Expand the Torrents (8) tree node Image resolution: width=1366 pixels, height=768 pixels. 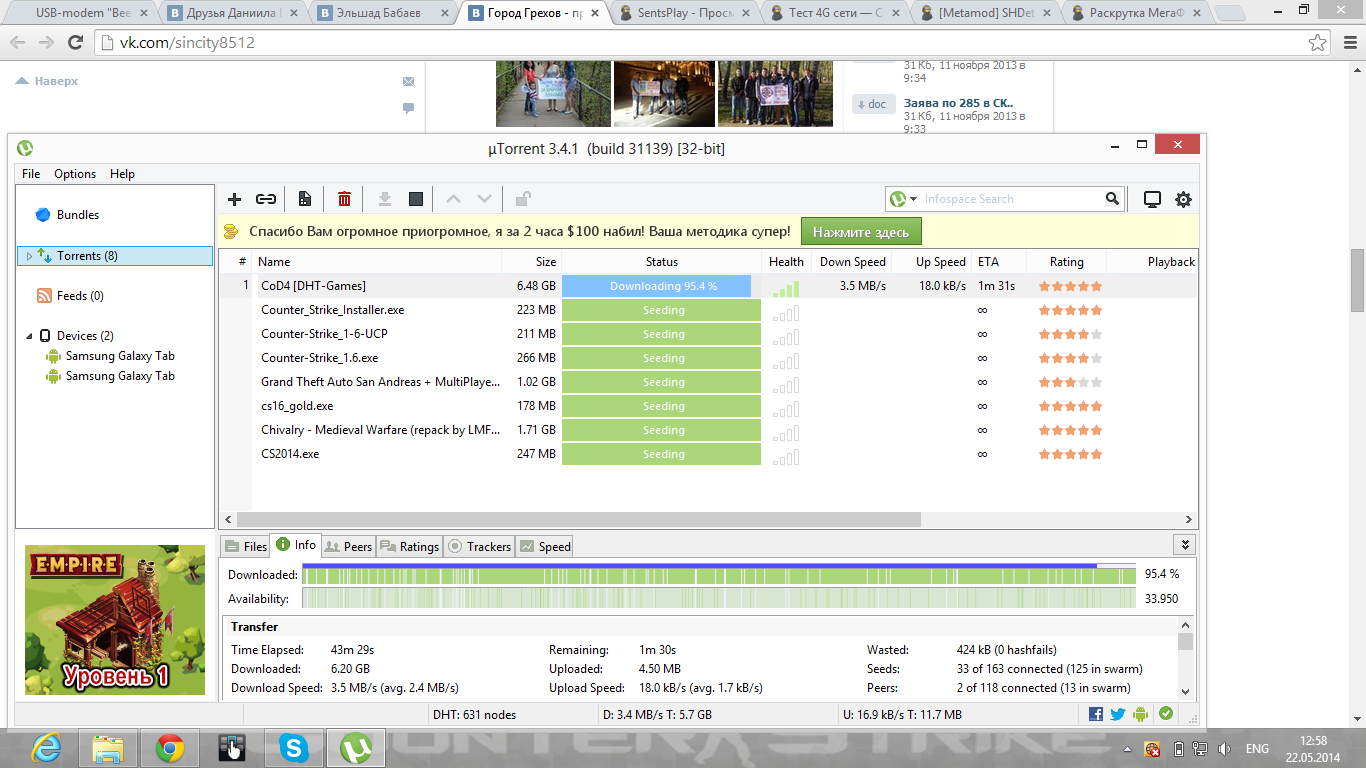29,256
